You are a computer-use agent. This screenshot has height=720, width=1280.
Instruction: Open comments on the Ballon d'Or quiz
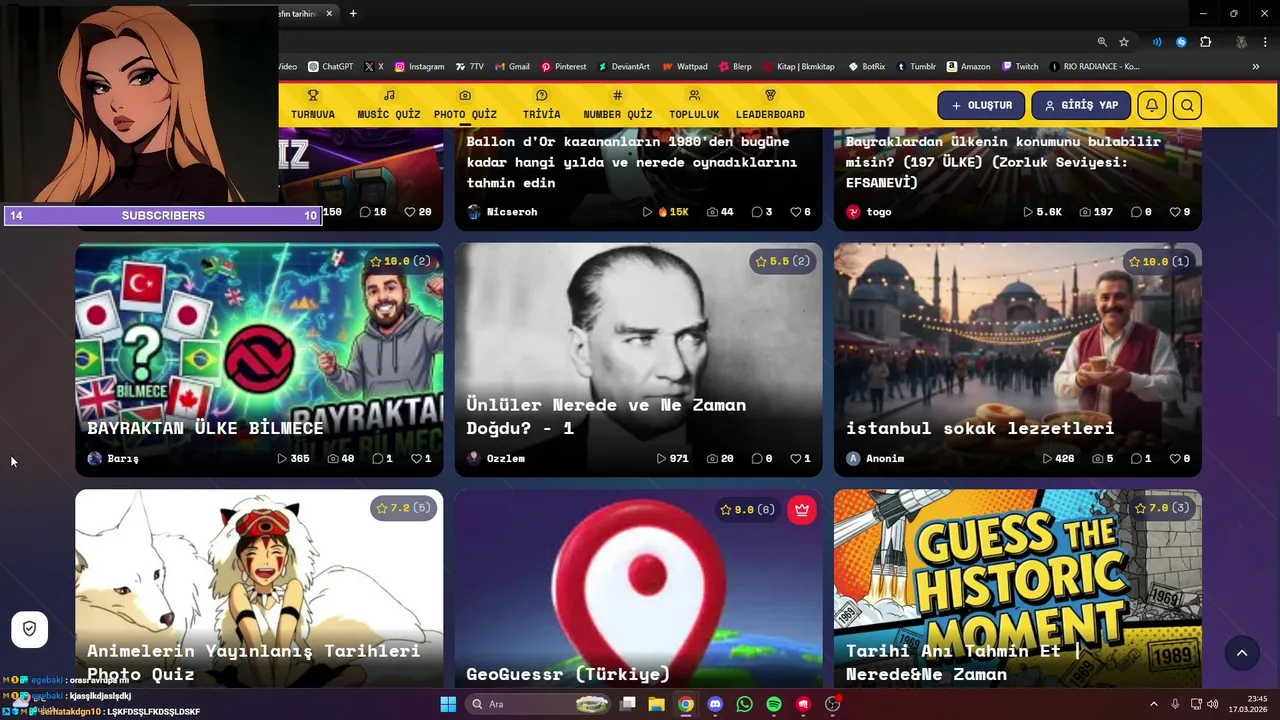[x=762, y=212]
